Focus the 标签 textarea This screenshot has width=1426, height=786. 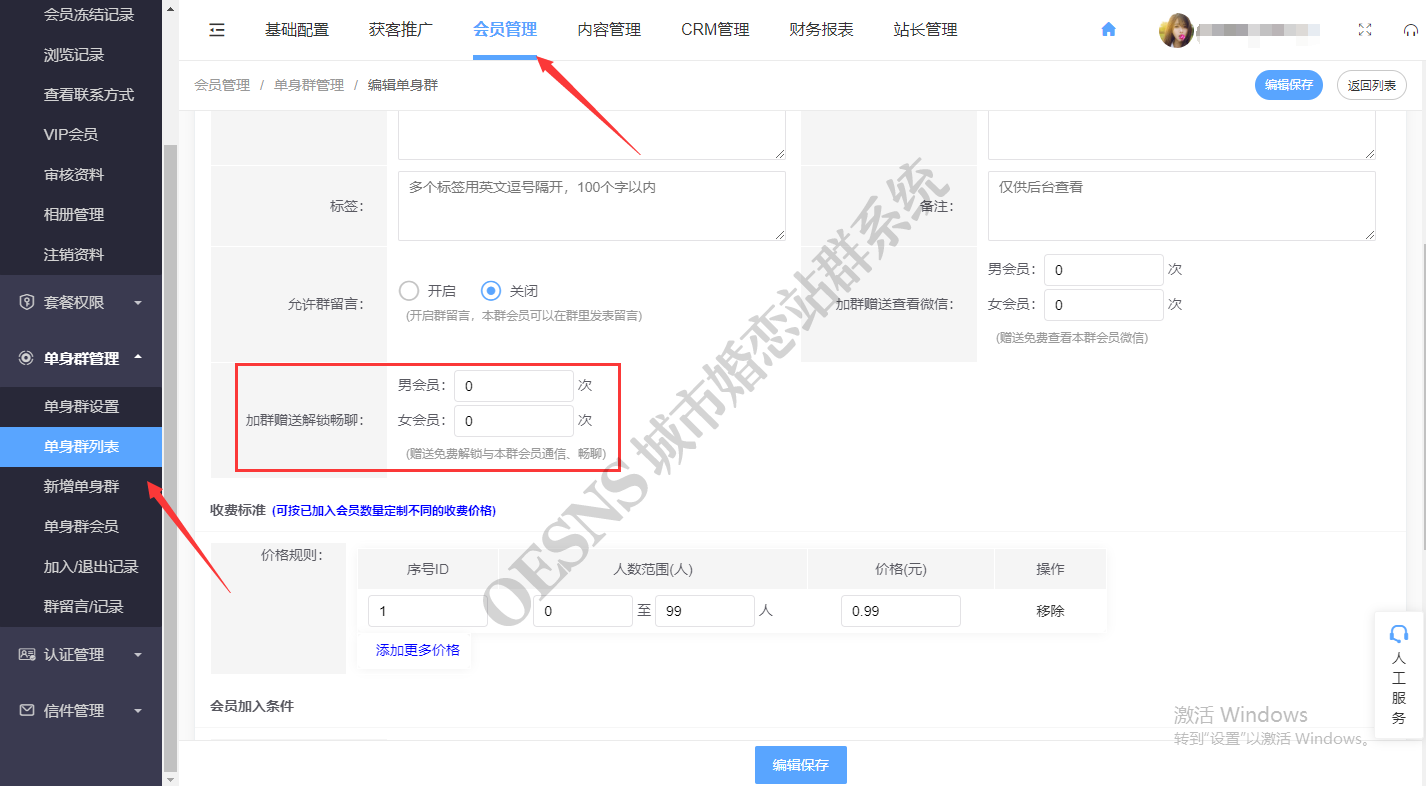coord(592,206)
